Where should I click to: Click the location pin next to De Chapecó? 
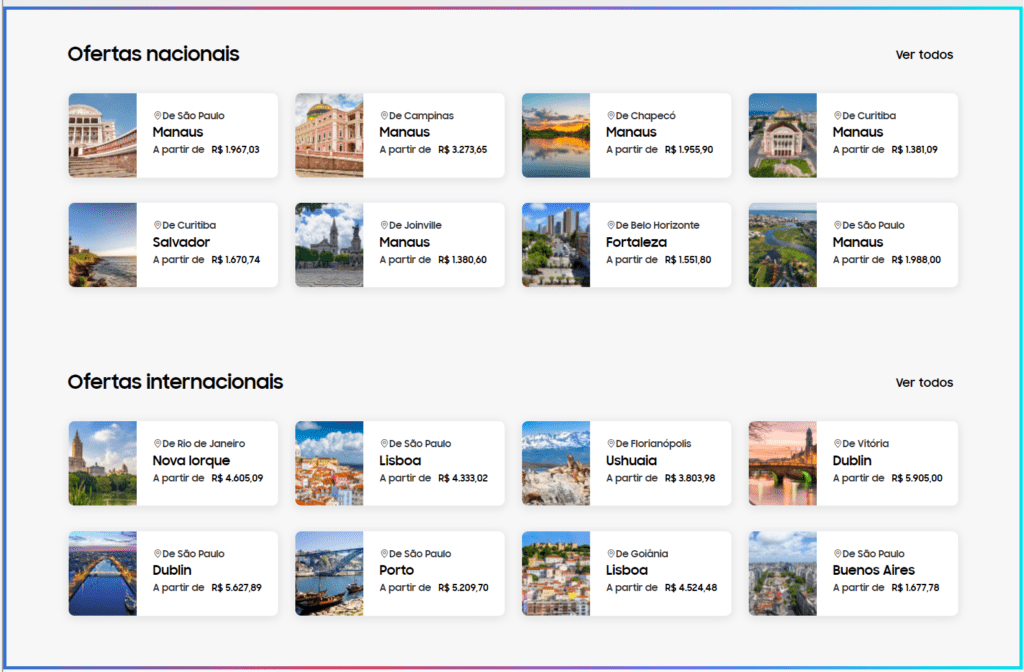coord(611,116)
